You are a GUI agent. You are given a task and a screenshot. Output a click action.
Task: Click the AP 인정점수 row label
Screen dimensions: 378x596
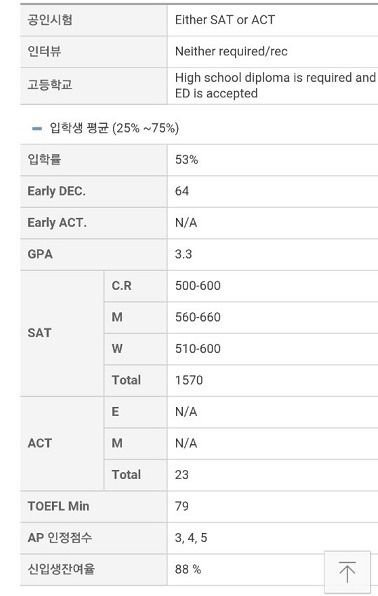point(60,537)
